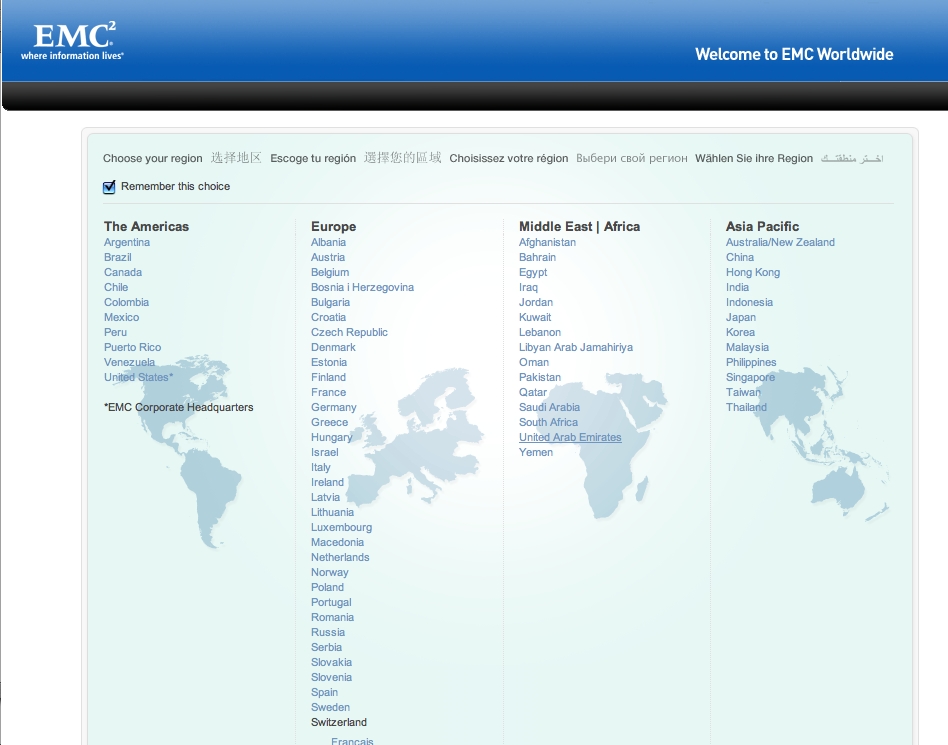The height and width of the screenshot is (745, 948).
Task: Choose Saudi Arabia region
Action: coord(549,408)
